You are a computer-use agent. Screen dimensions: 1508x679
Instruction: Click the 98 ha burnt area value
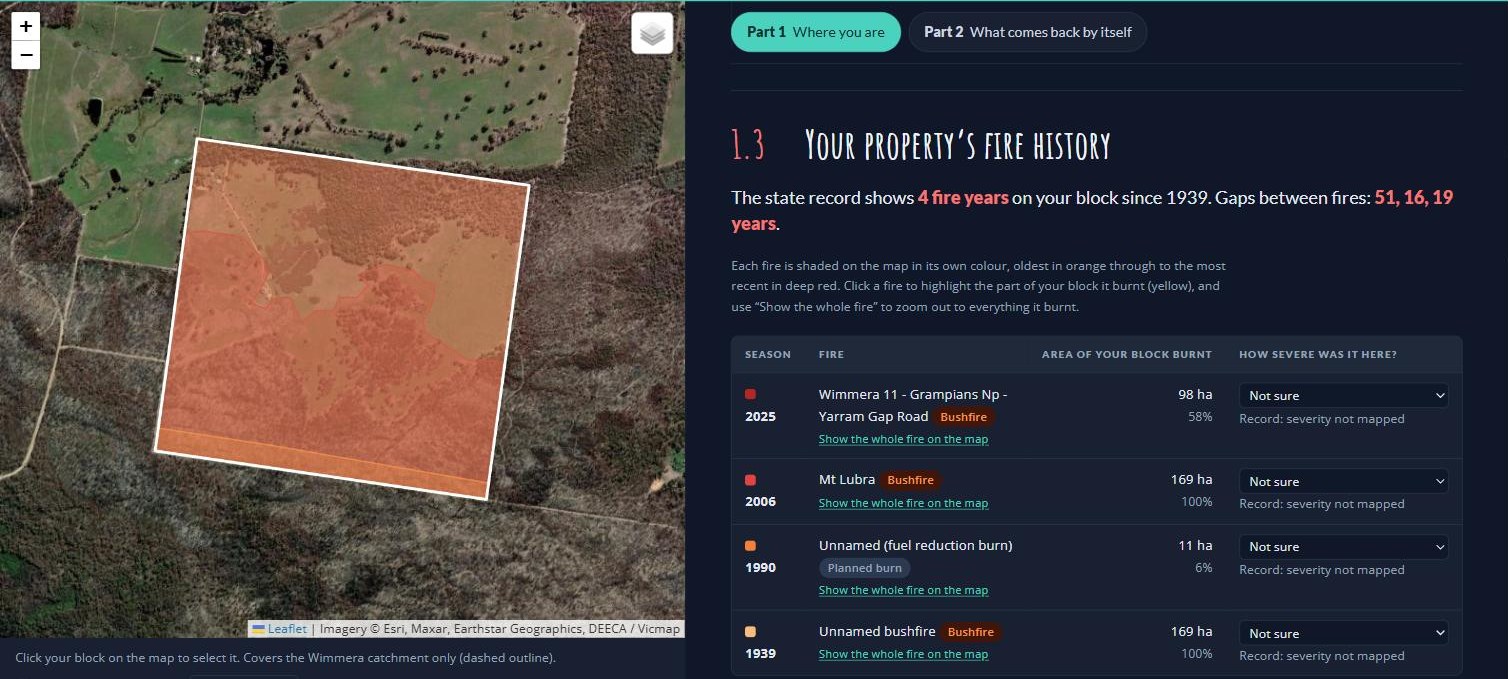[1195, 395]
